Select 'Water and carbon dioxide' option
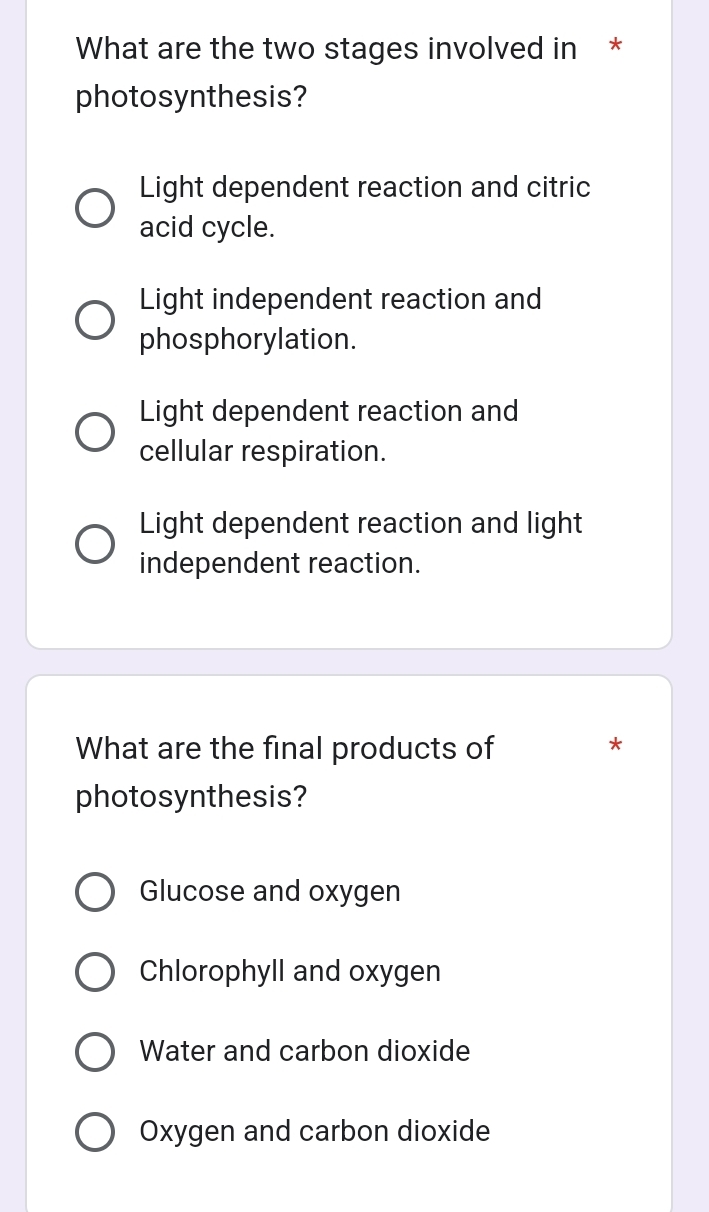Screen dimensions: 709x1212 [x=95, y=1051]
